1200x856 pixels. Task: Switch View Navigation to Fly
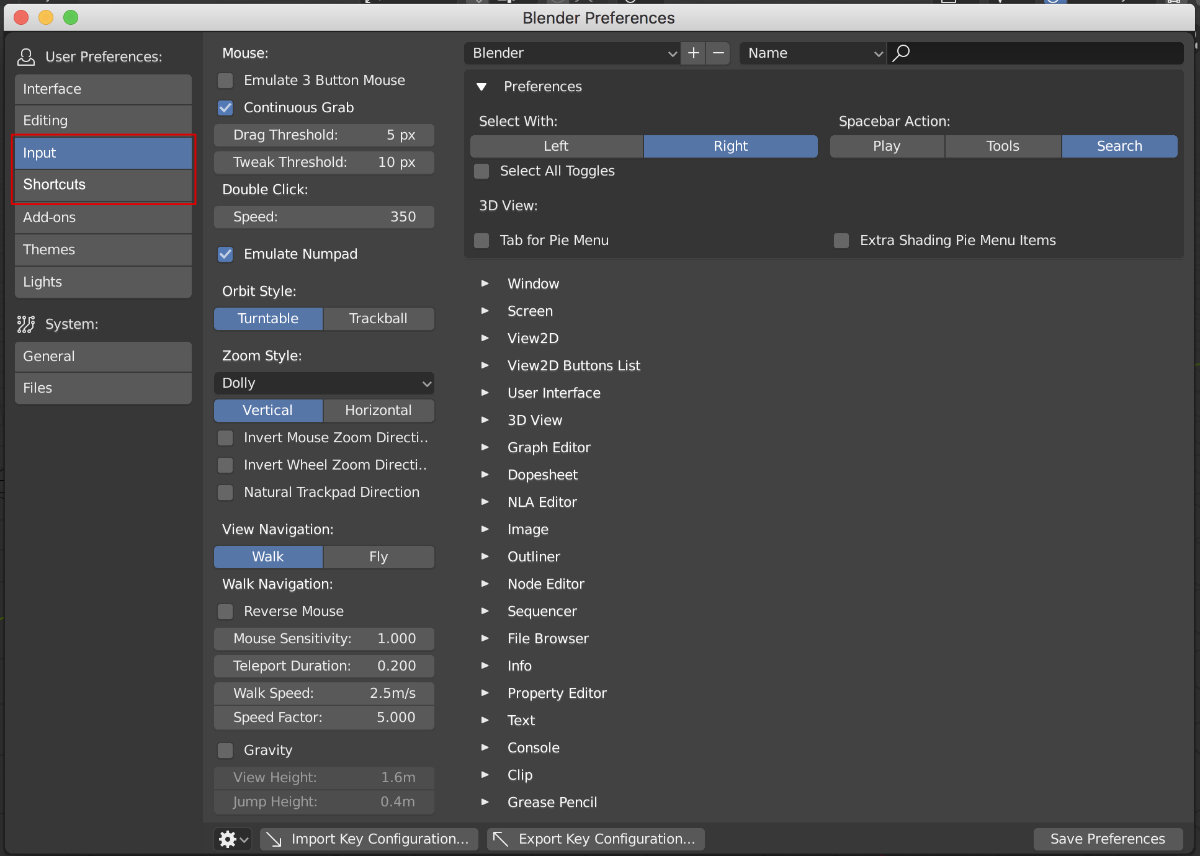tap(379, 557)
